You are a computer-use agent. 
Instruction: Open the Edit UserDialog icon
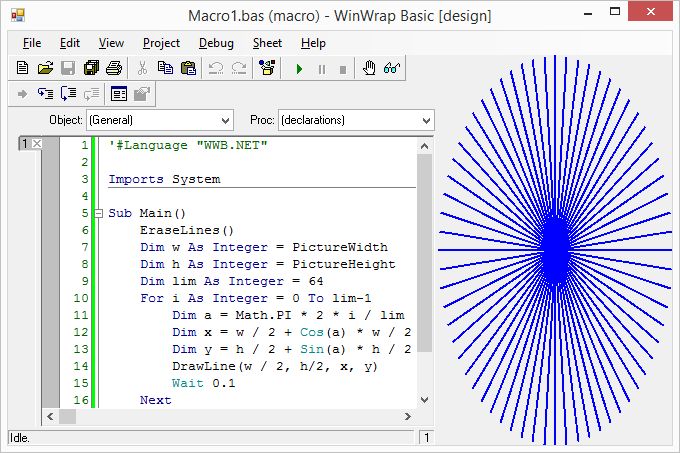click(119, 94)
